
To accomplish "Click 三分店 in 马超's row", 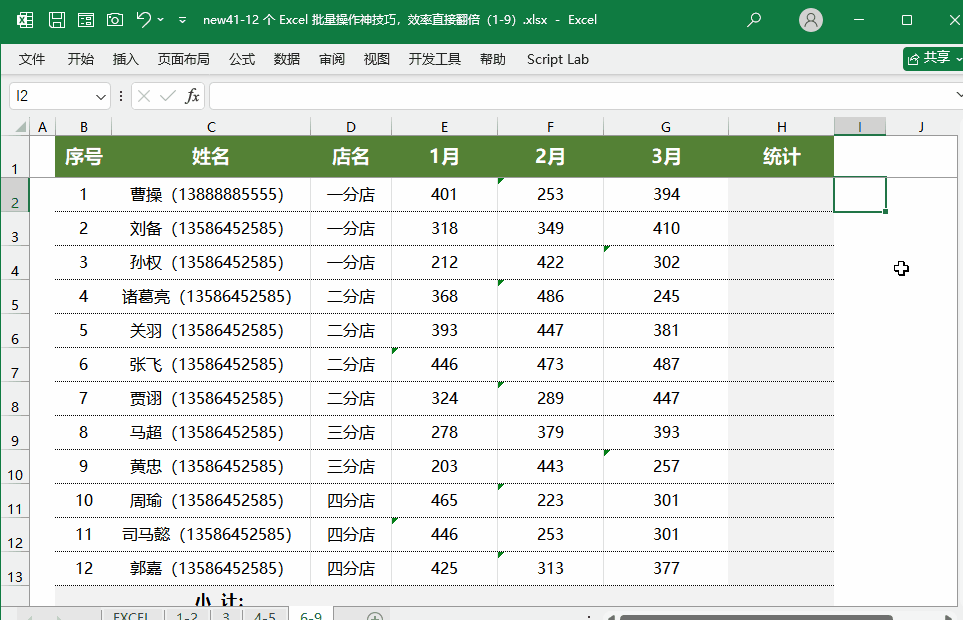I will coord(351,432).
